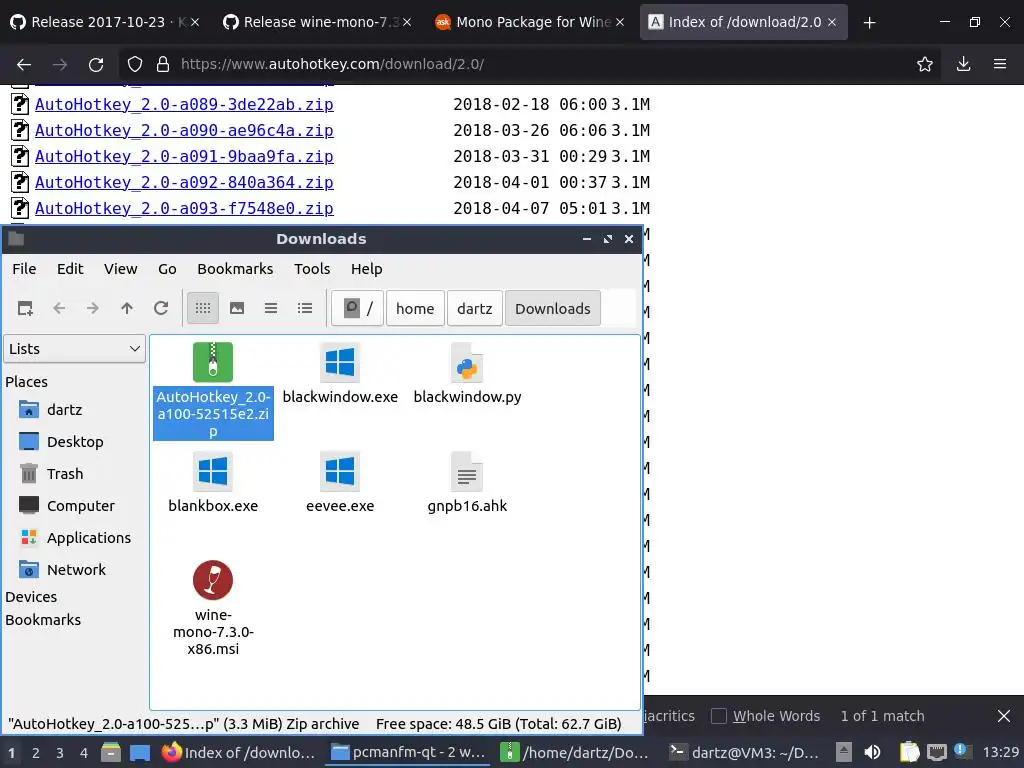Image resolution: width=1024 pixels, height=768 pixels.
Task: Open Help menu in file manager
Action: [x=366, y=269]
